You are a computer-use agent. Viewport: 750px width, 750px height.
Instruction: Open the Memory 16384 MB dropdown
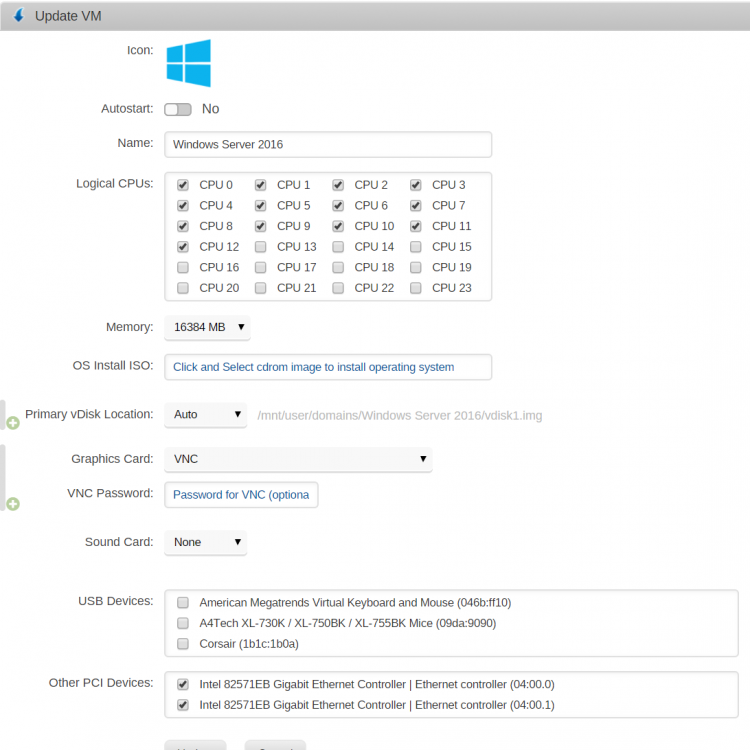tap(207, 327)
